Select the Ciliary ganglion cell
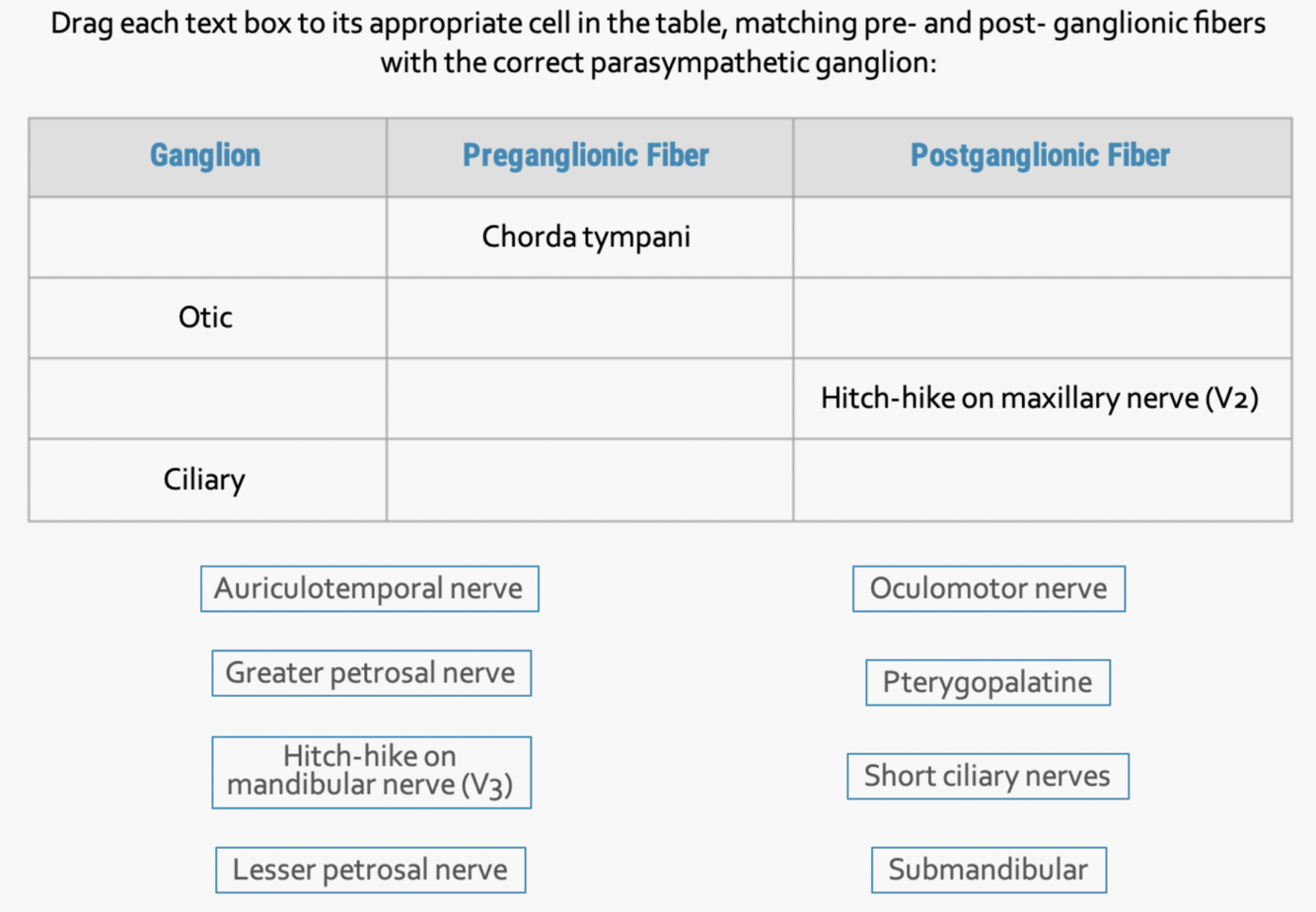The height and width of the screenshot is (912, 1316). (x=207, y=480)
